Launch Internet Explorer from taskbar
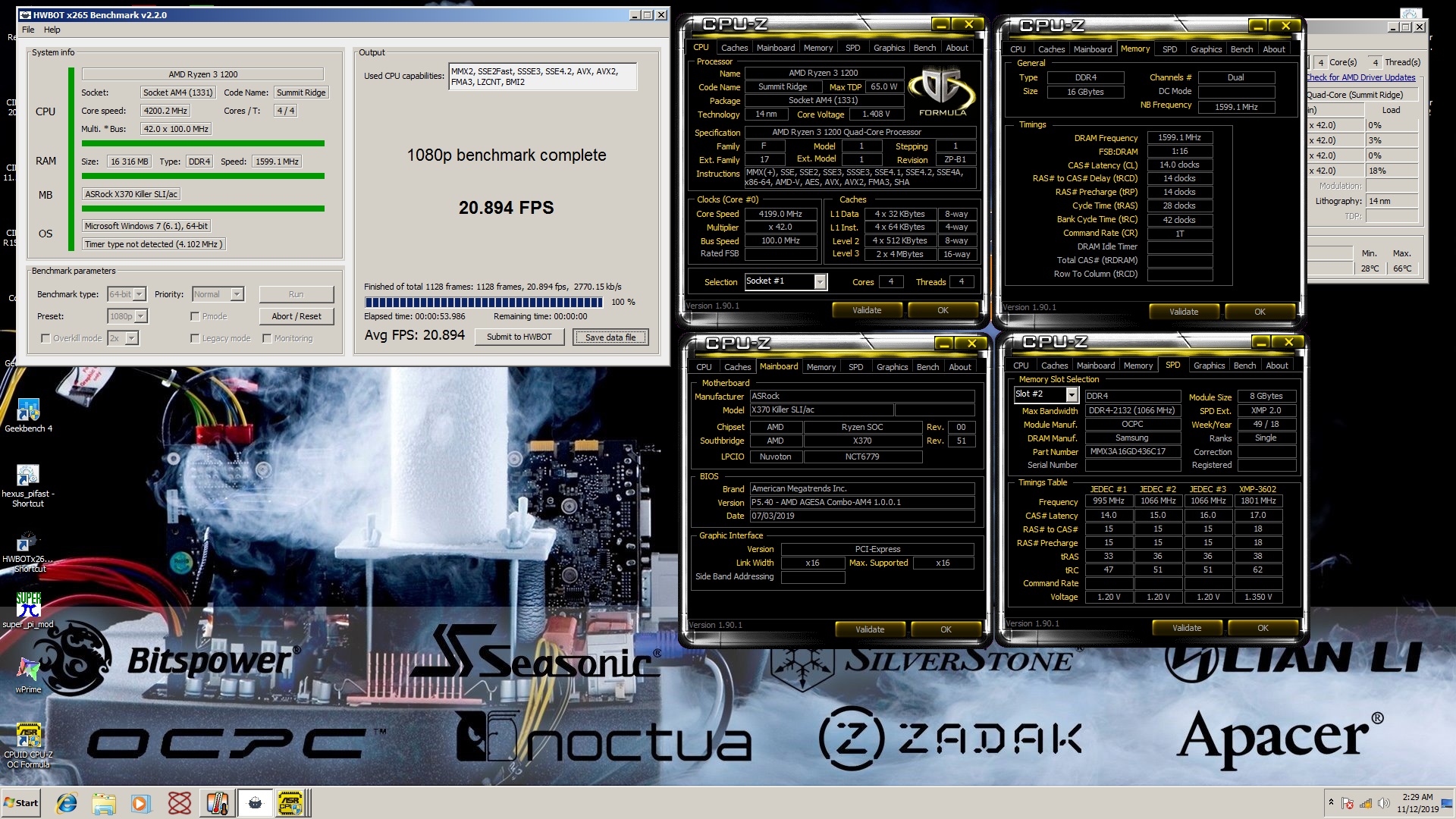1456x819 pixels. pyautogui.click(x=67, y=803)
